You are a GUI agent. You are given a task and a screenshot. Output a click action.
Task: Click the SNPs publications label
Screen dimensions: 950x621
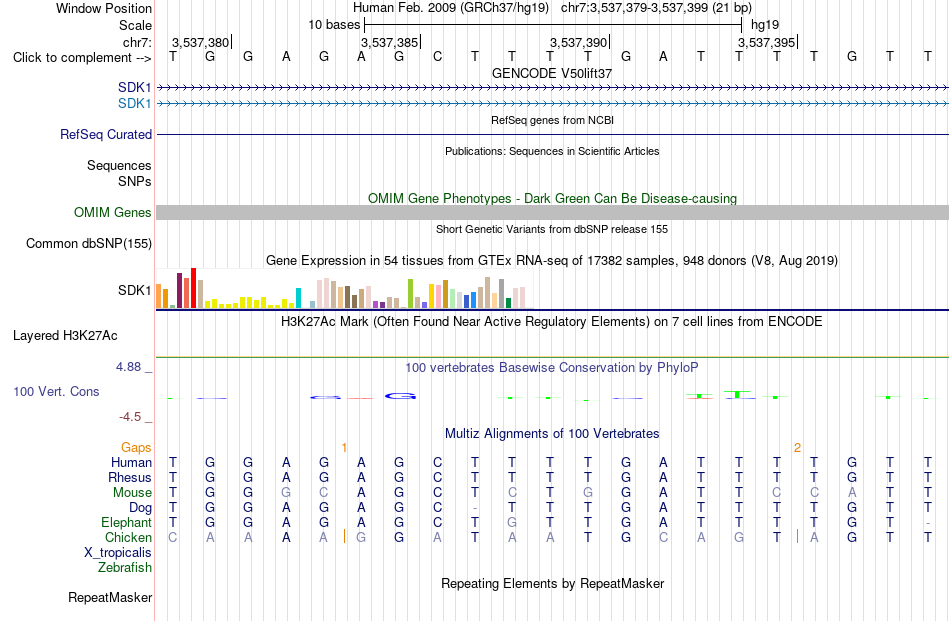click(x=135, y=181)
